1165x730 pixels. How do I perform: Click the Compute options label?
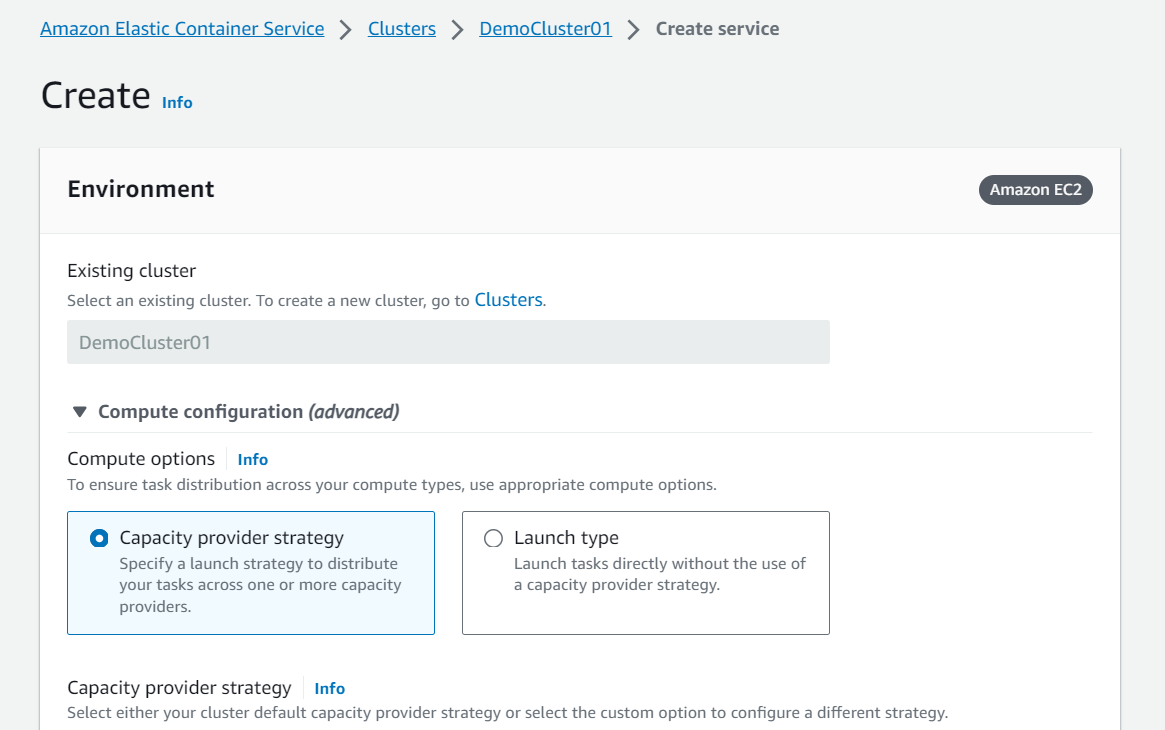click(141, 459)
